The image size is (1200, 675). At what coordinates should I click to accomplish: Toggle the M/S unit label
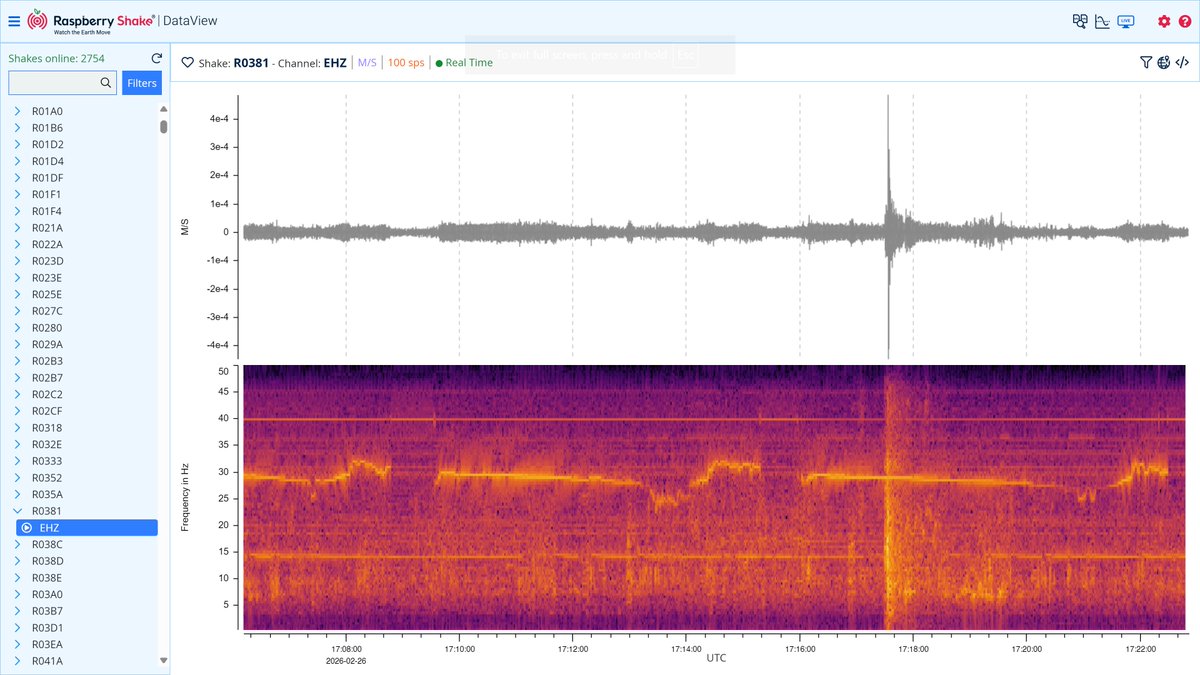tap(367, 62)
